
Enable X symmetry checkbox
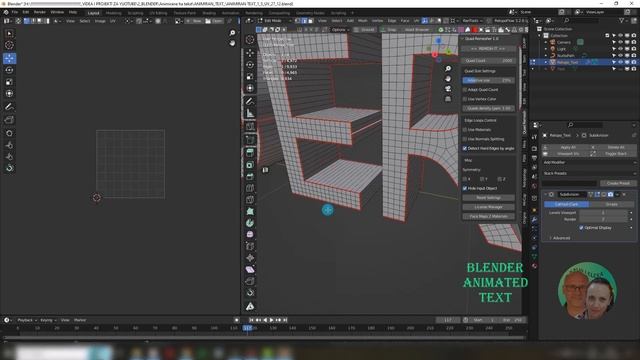point(465,179)
